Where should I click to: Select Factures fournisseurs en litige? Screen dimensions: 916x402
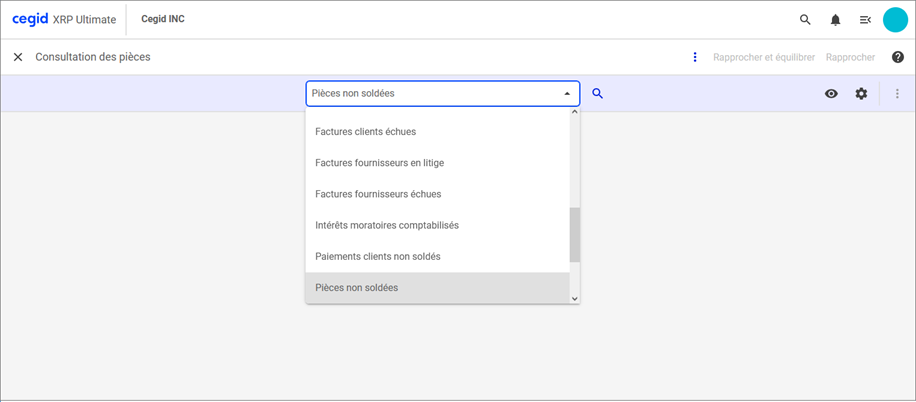[x=379, y=162]
